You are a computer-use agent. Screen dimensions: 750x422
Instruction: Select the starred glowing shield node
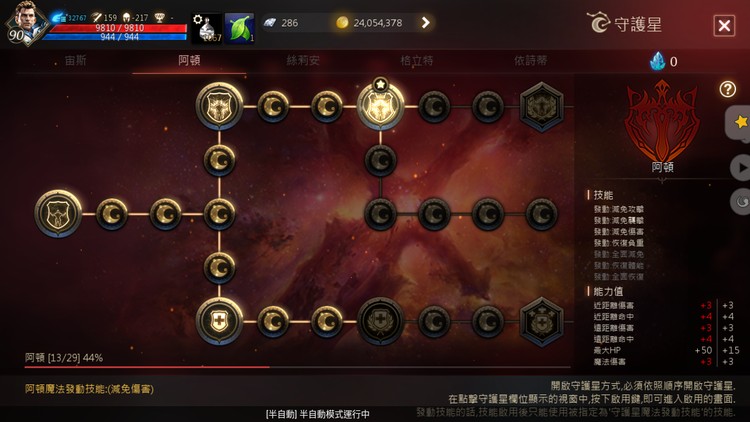pos(380,106)
